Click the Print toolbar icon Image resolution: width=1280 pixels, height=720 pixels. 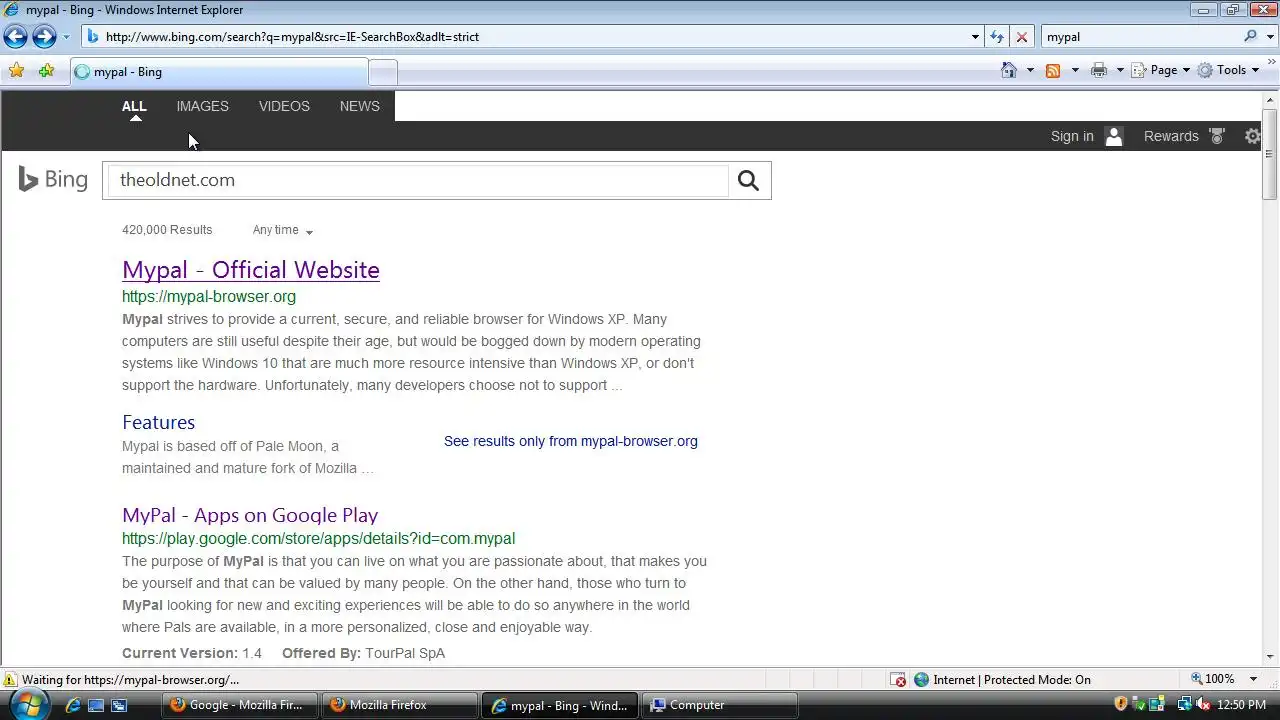point(1099,70)
